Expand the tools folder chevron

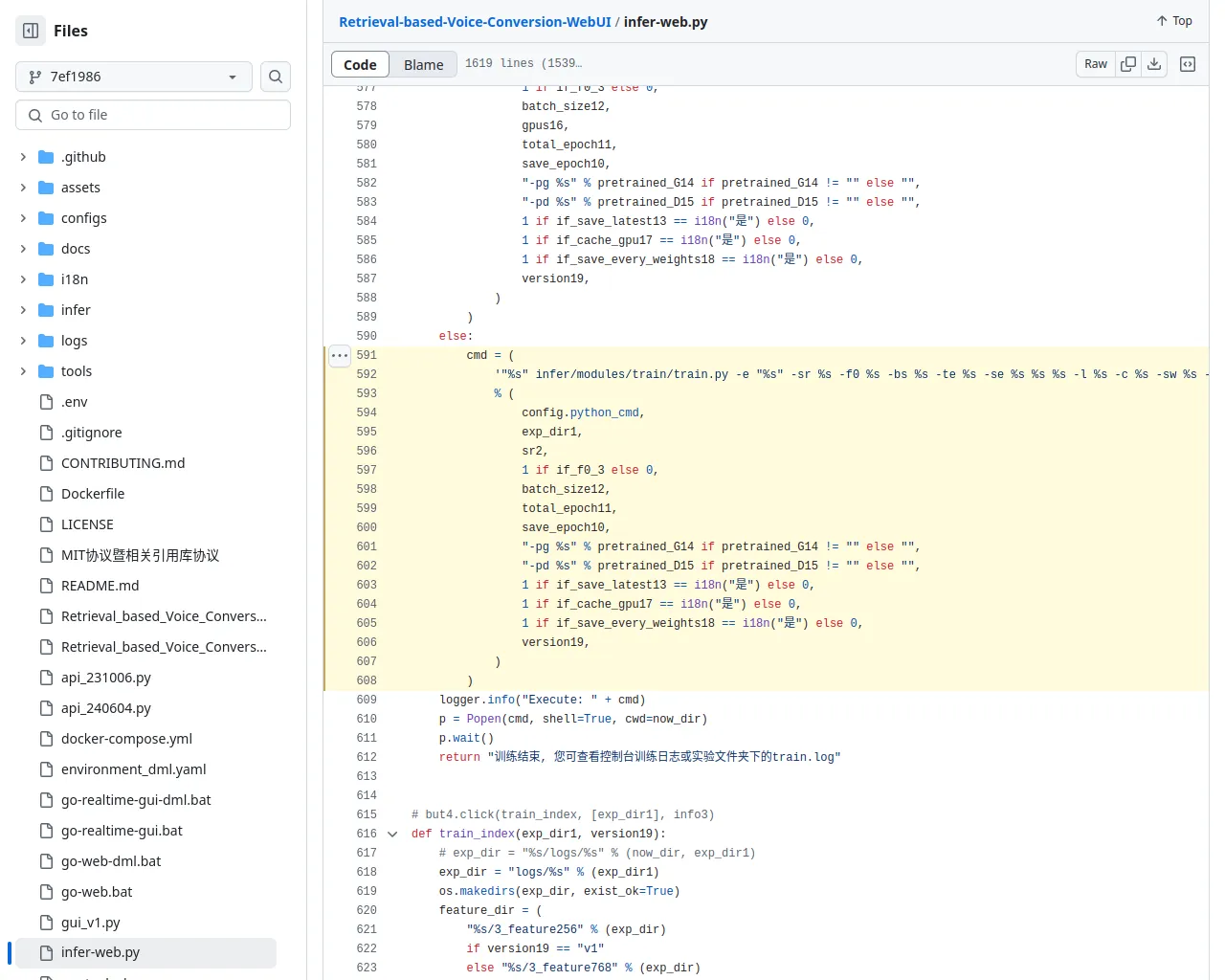[23, 371]
